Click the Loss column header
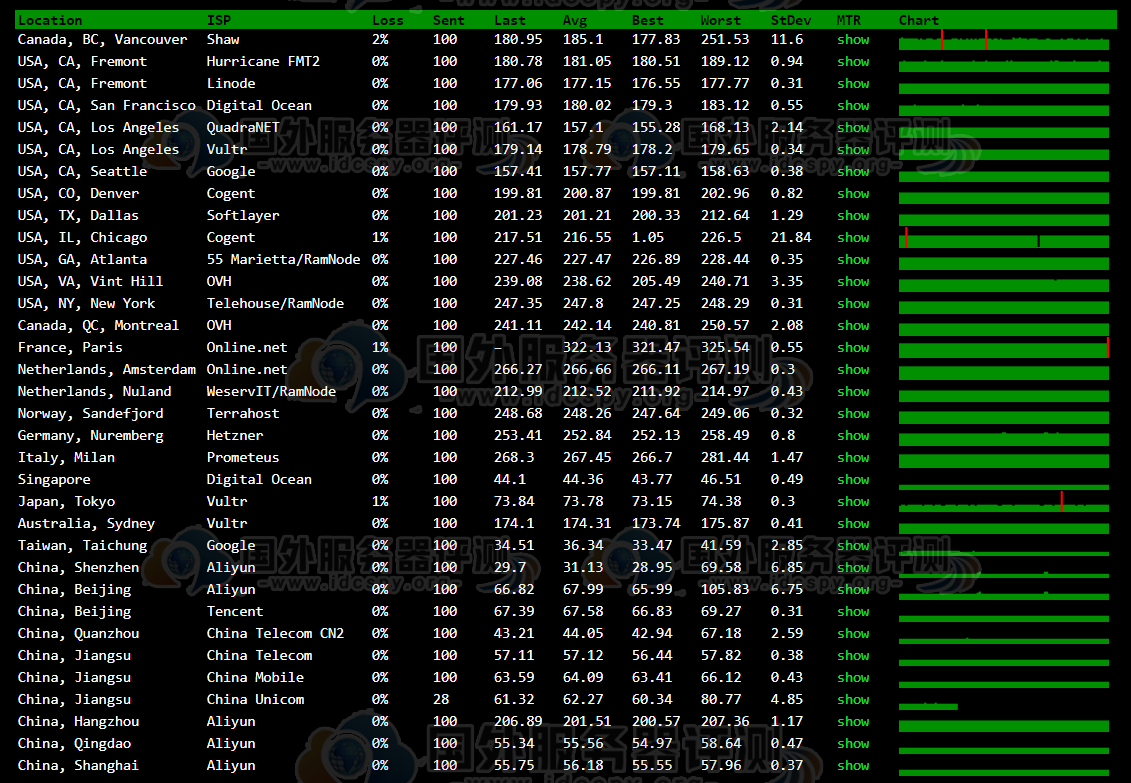This screenshot has width=1131, height=783. coord(387,20)
